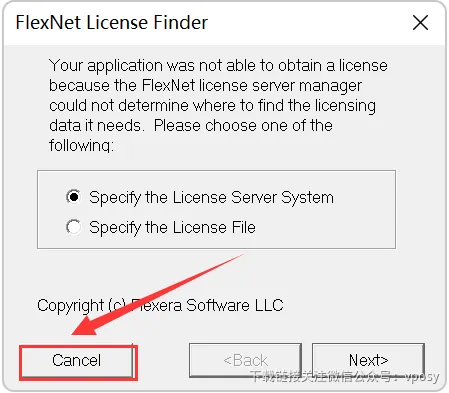The width and height of the screenshot is (449, 393).
Task: Click the Chinese watermark text near vposy
Action: click(344, 377)
